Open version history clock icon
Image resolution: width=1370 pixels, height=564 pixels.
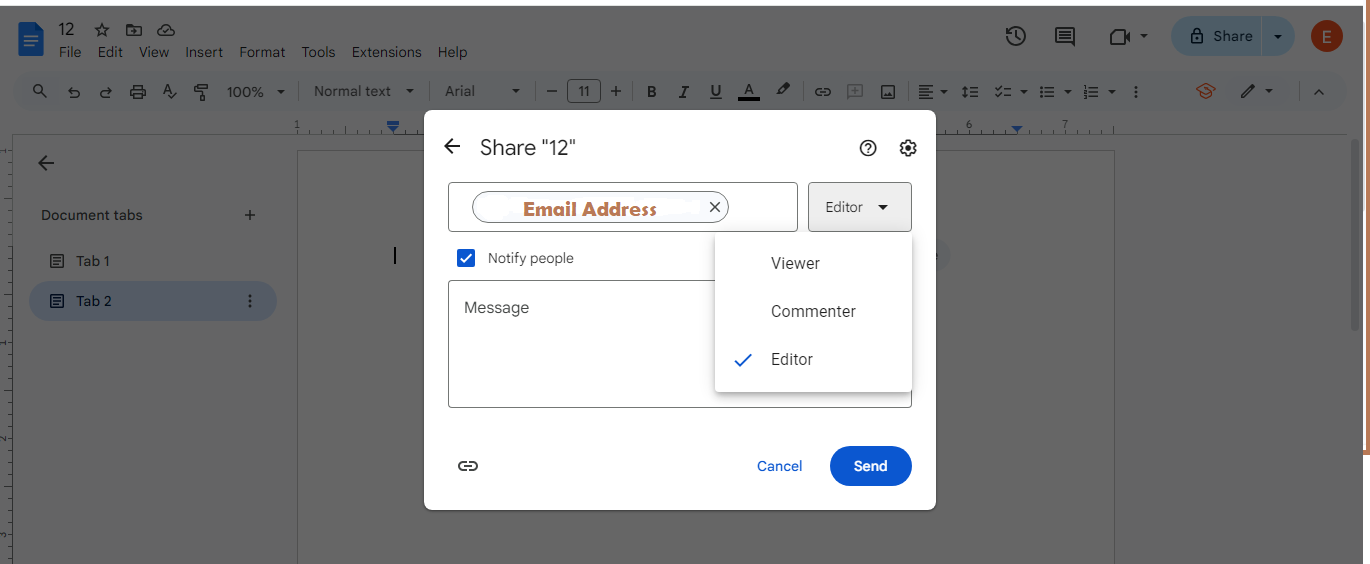[x=1016, y=36]
